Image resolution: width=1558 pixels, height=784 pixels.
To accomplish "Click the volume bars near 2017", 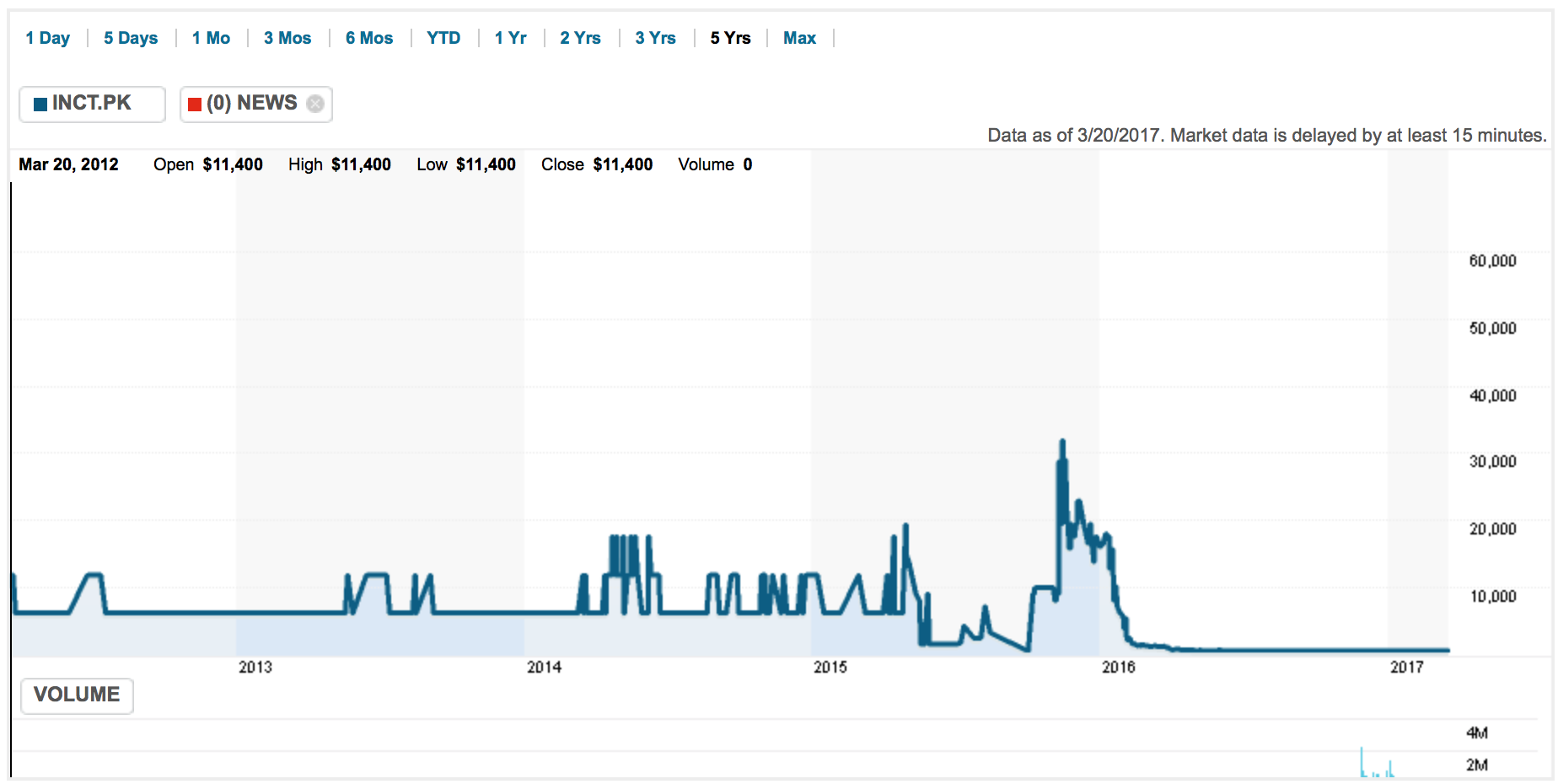I will click(x=1377, y=763).
